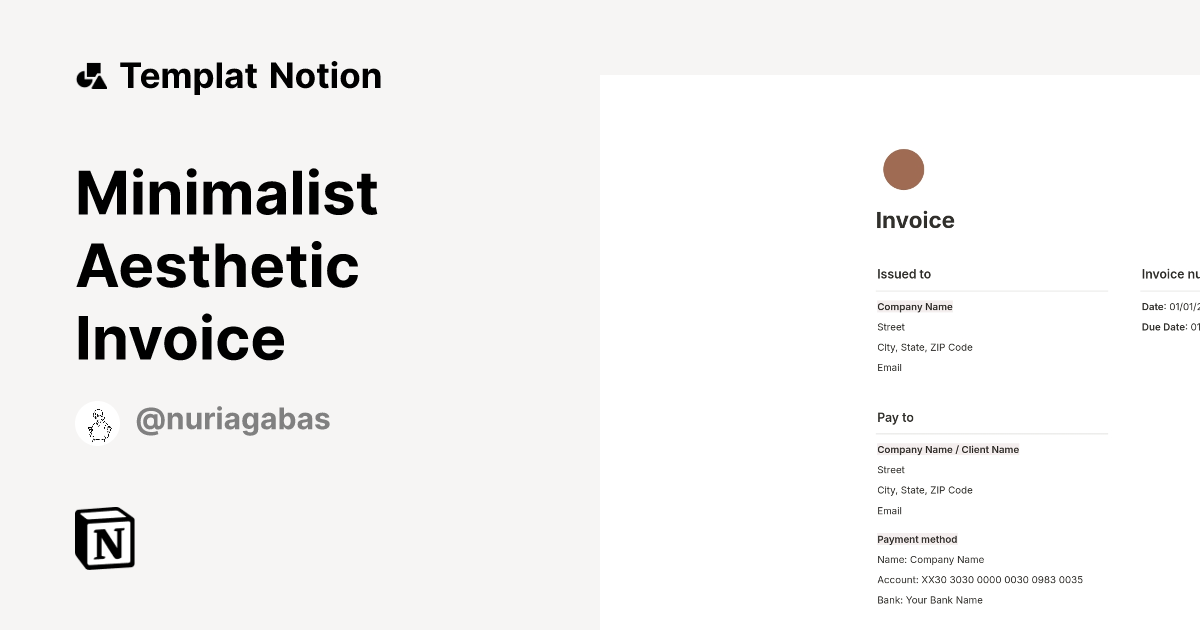The width and height of the screenshot is (1200, 630).
Task: Click the brown circle page icon
Action: tap(903, 170)
